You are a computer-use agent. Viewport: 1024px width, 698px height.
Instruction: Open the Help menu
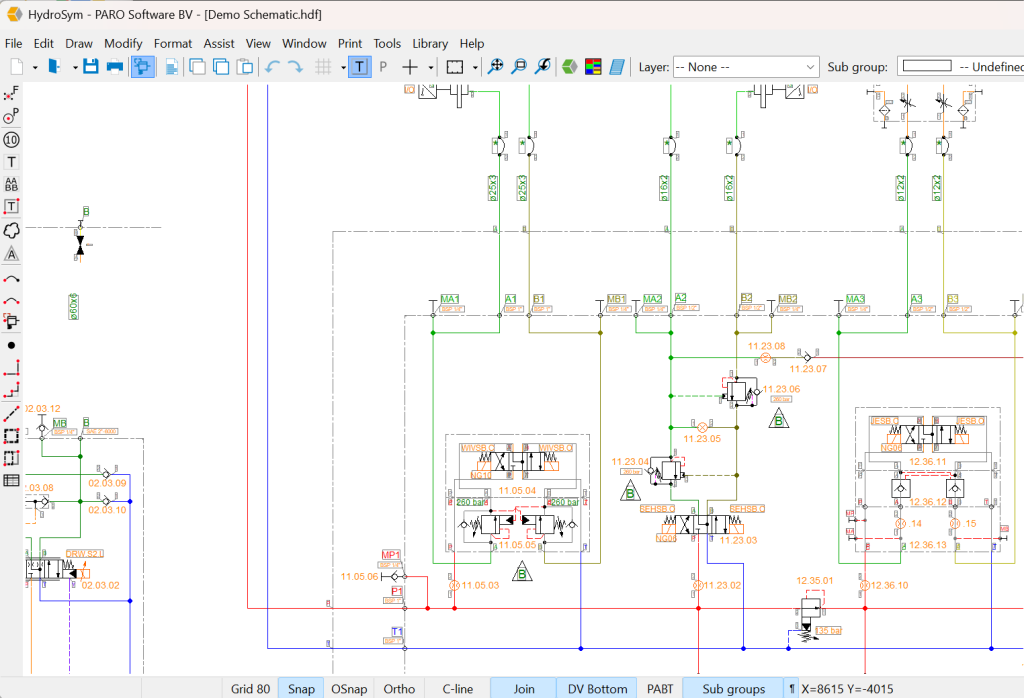click(472, 43)
